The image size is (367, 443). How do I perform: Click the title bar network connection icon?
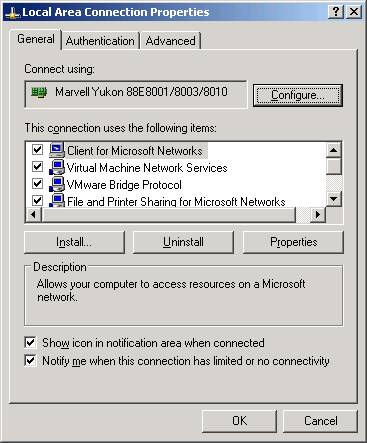coord(12,13)
